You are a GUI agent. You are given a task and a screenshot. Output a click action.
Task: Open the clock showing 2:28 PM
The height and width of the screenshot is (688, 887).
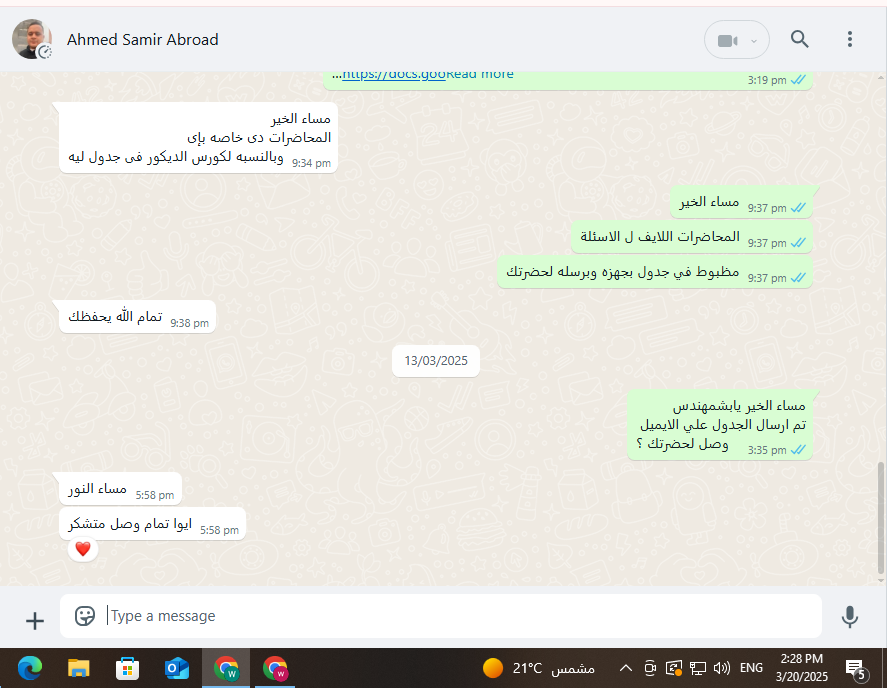pyautogui.click(x=802, y=668)
